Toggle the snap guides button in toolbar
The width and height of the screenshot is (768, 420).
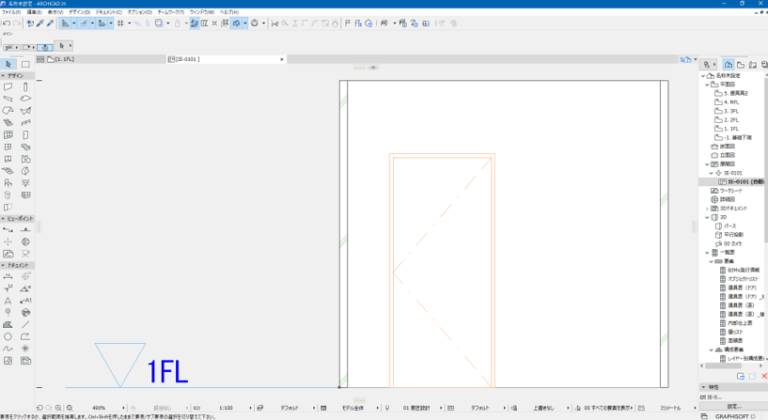point(84,23)
